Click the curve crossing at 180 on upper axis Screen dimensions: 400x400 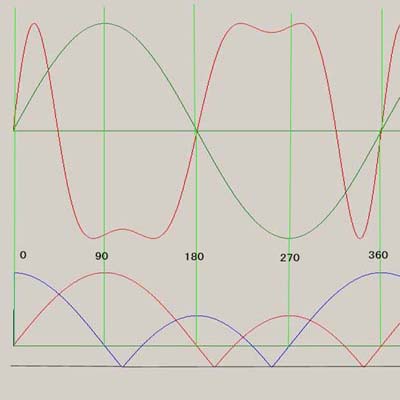[197, 131]
